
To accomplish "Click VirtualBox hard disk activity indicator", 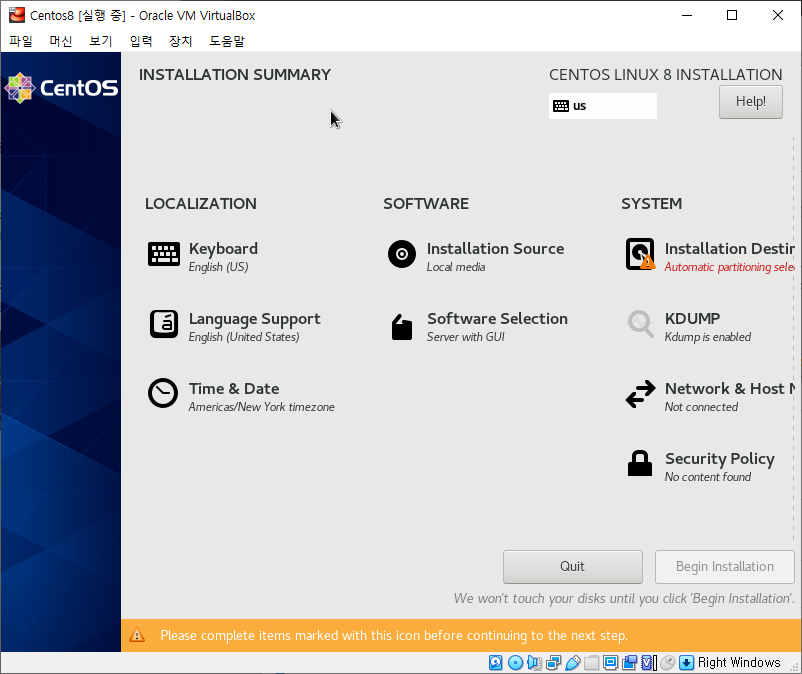I will 495,663.
